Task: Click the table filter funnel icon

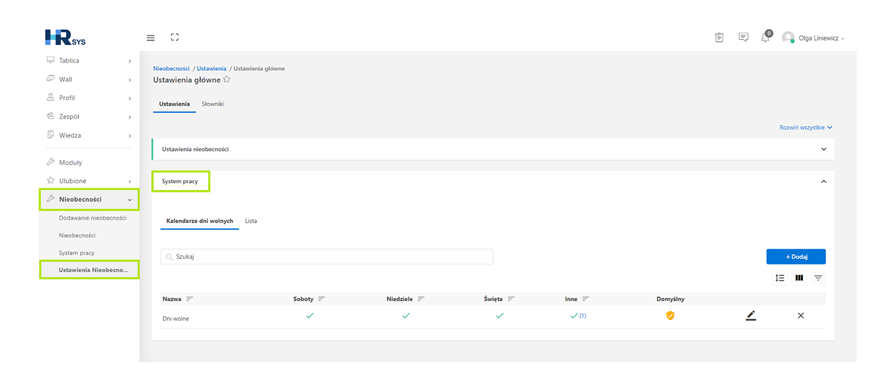Action: 818,278
